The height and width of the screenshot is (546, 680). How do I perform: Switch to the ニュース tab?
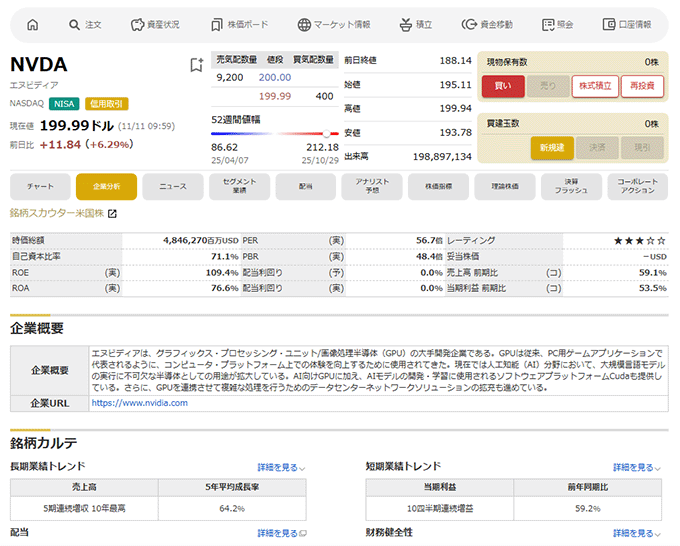173,186
